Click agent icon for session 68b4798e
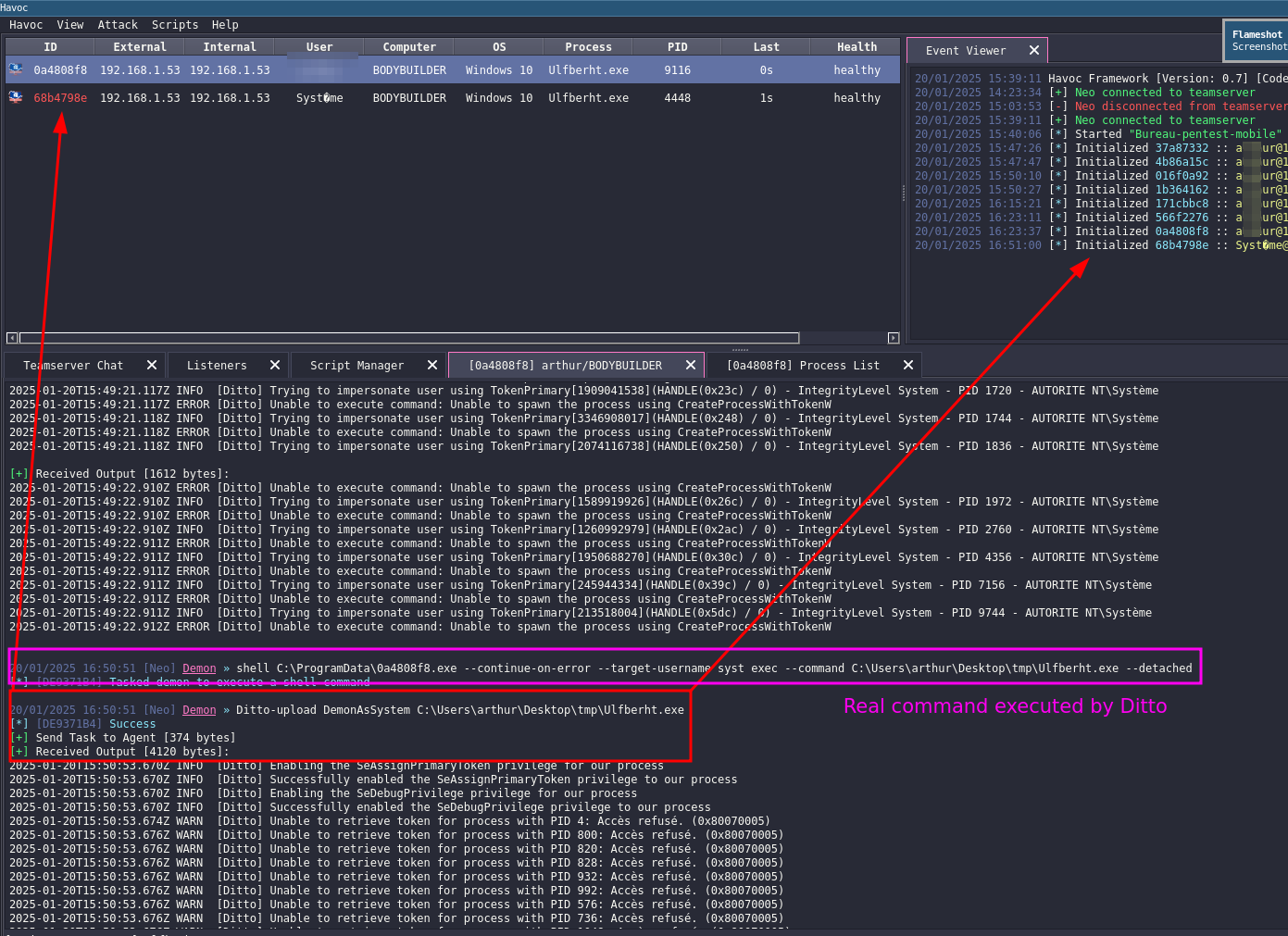Viewport: 1288px width, 936px height. tap(16, 97)
